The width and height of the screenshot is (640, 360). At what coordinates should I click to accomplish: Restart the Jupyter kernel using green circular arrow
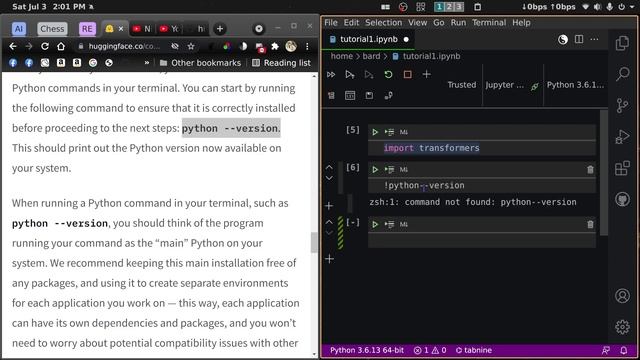pyautogui.click(x=388, y=75)
